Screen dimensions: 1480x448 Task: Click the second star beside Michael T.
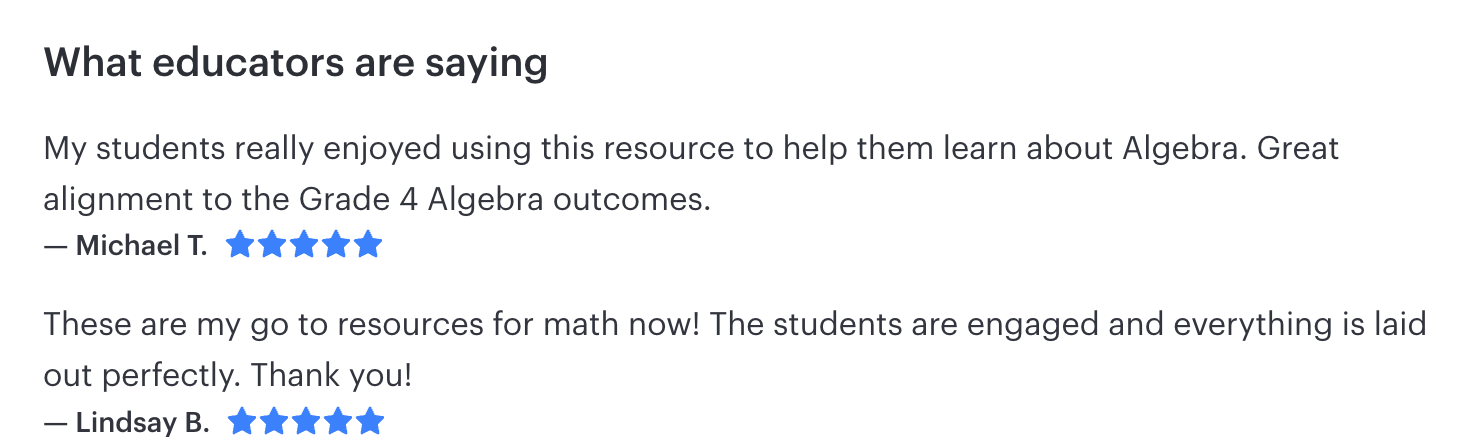(272, 245)
